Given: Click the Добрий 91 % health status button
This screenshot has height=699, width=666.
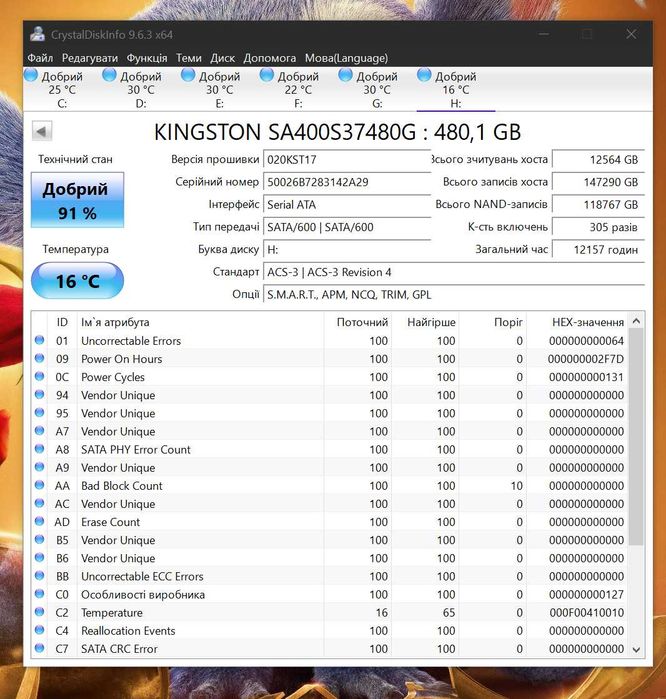Looking at the screenshot, I should 77,200.
